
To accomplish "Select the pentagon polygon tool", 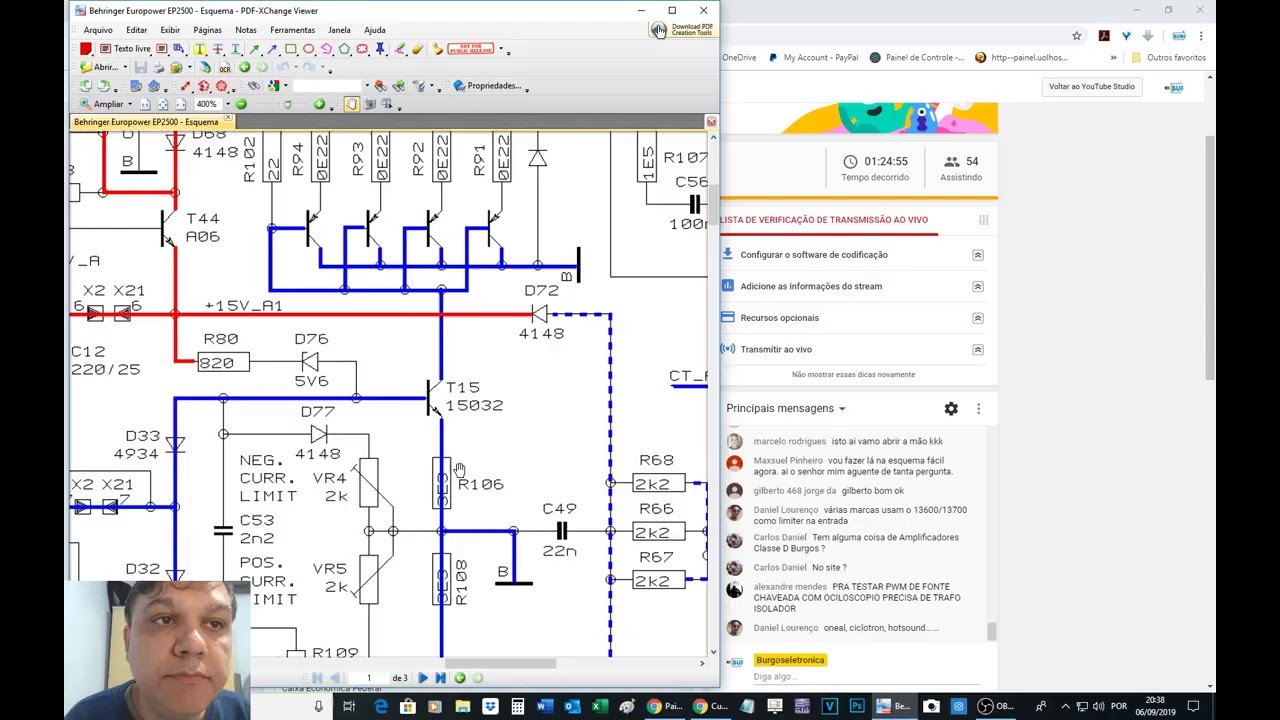I will click(x=344, y=49).
